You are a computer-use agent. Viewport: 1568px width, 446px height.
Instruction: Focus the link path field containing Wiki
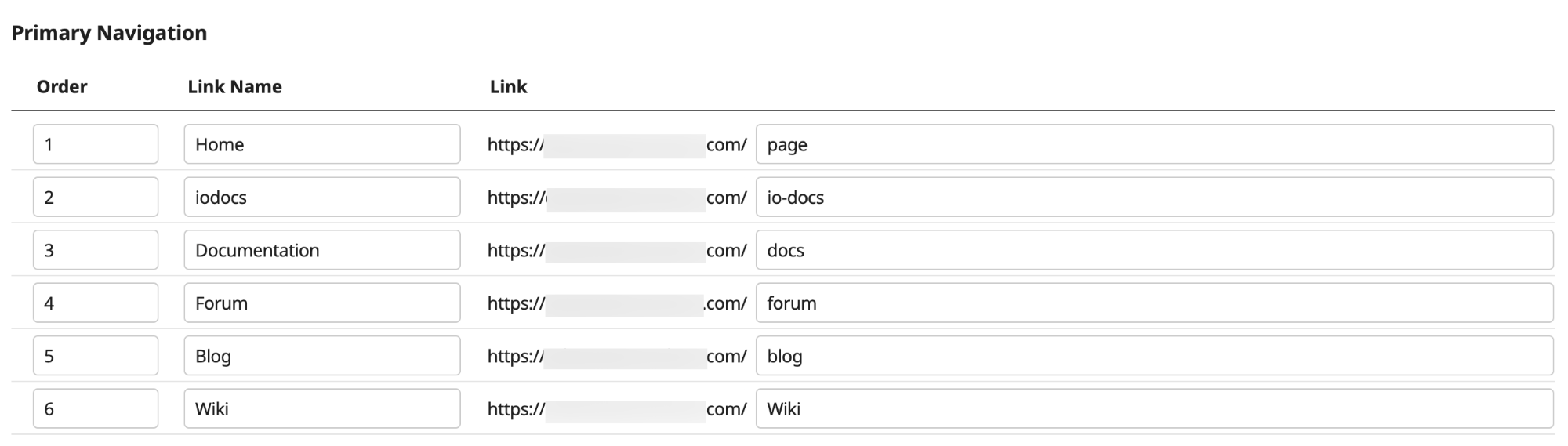(x=1154, y=408)
